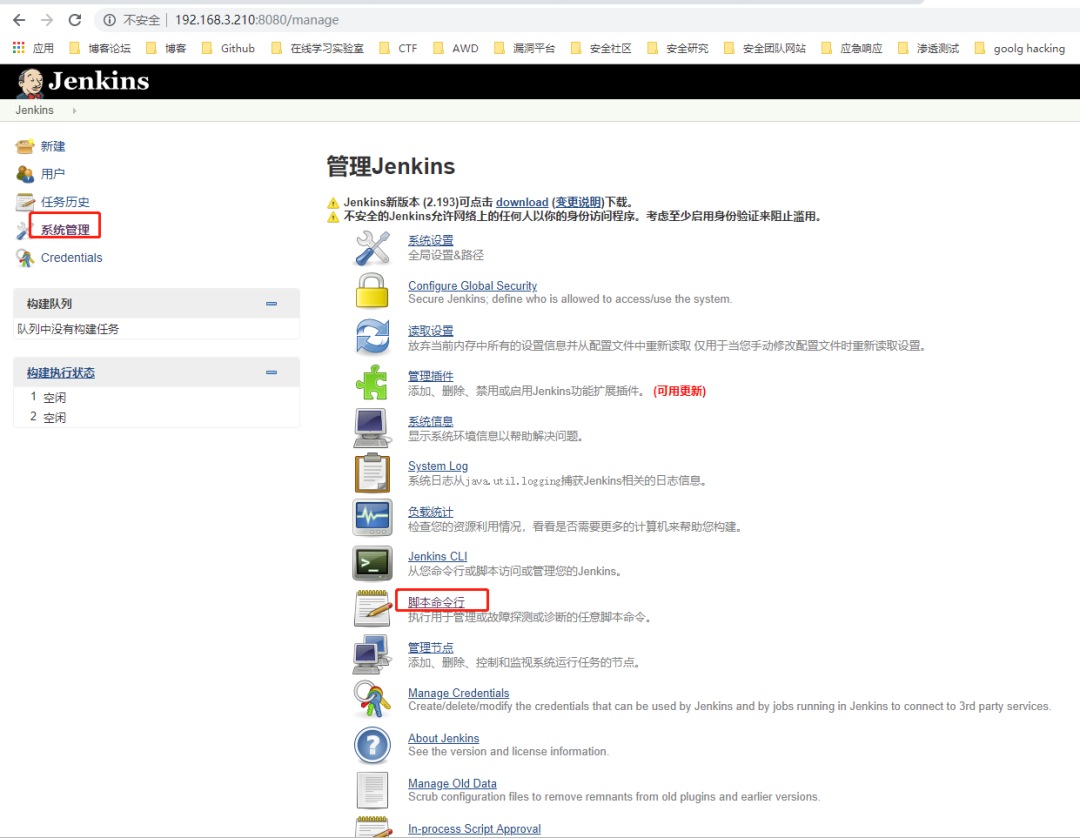Open 系统管理 in the sidebar

click(x=65, y=230)
